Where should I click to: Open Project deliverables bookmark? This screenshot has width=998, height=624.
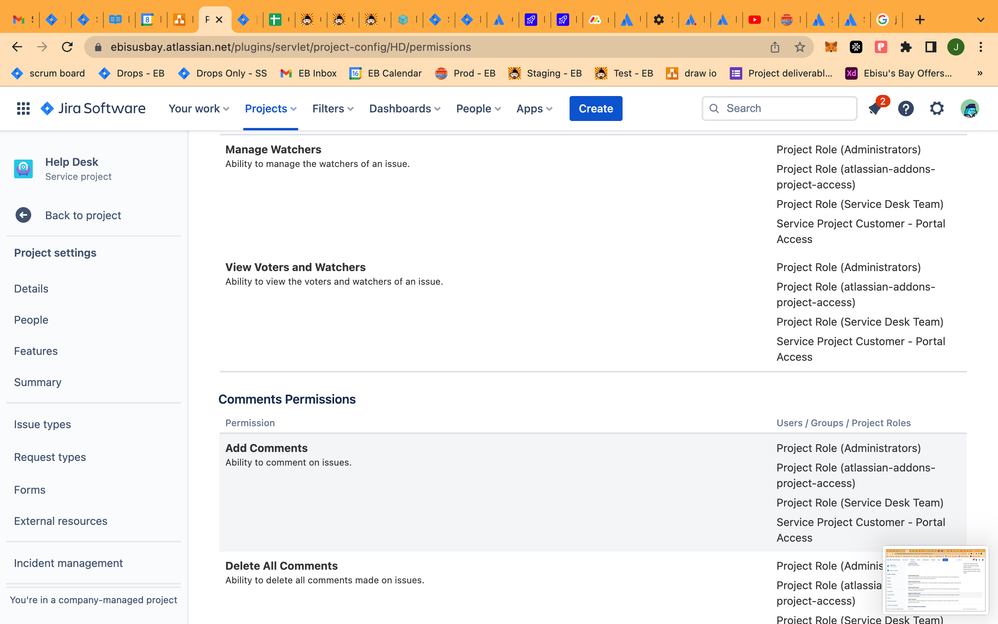[x=782, y=73]
